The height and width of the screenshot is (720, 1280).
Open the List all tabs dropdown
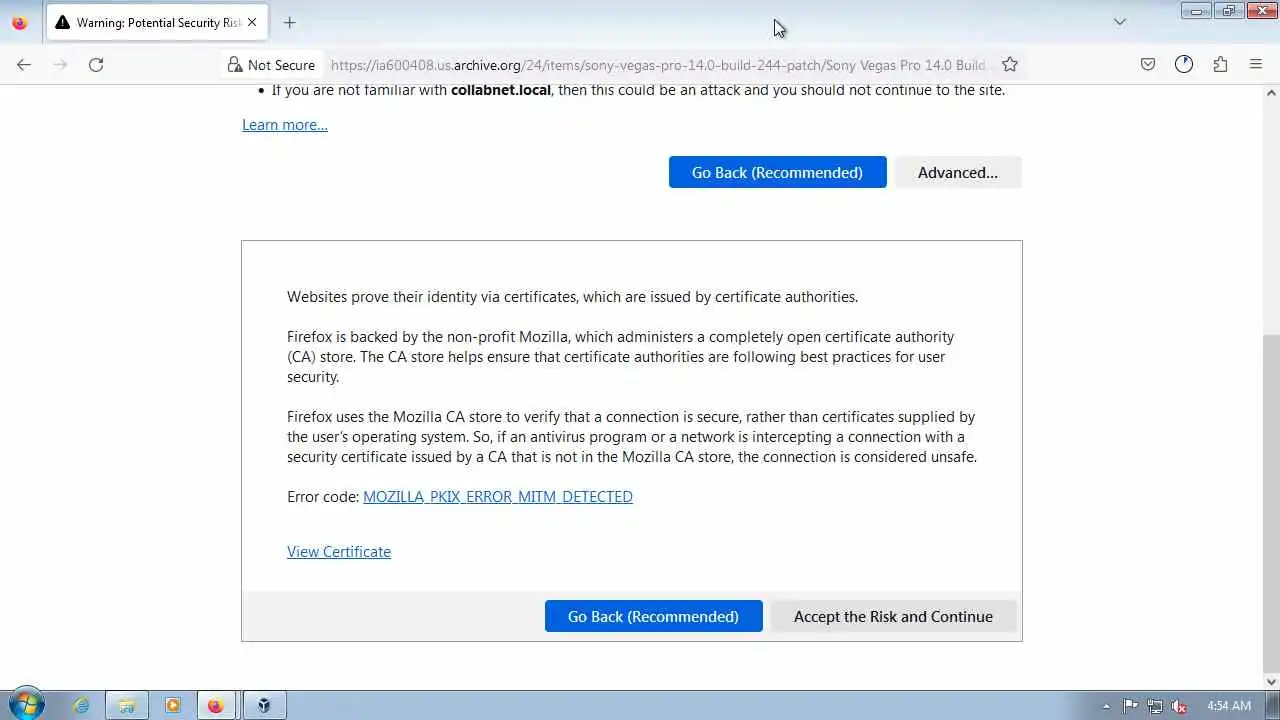pos(1119,22)
